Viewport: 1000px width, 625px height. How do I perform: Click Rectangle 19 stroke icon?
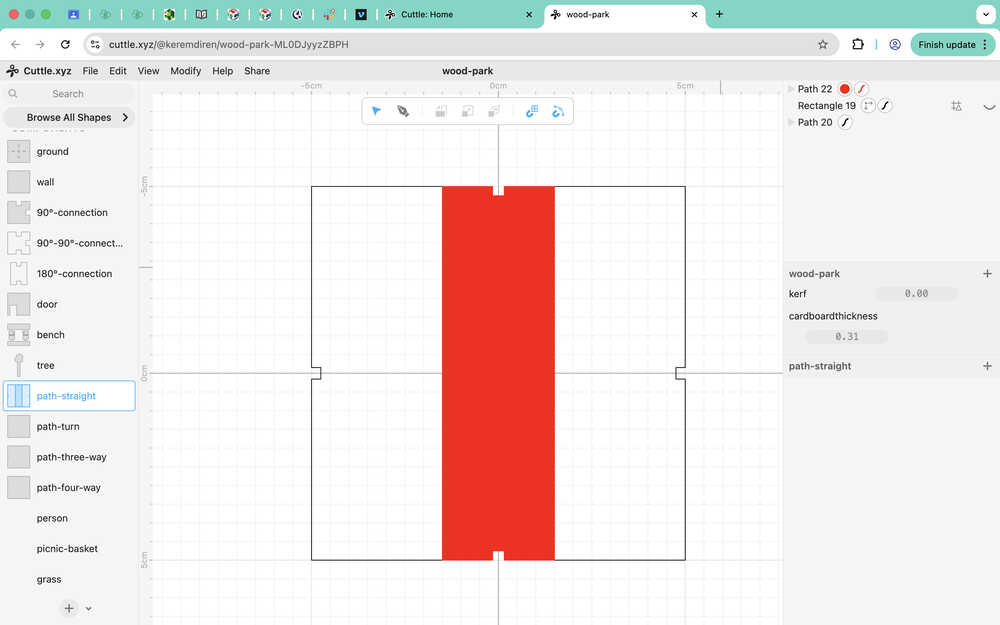pos(885,106)
